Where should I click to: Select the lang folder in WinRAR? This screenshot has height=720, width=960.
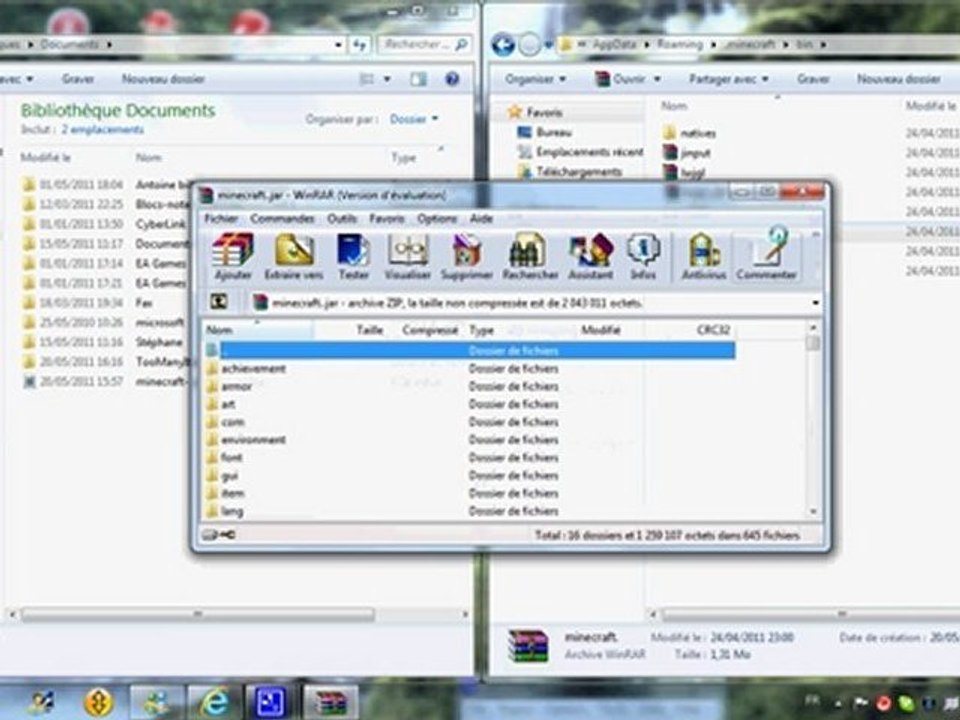[232, 511]
